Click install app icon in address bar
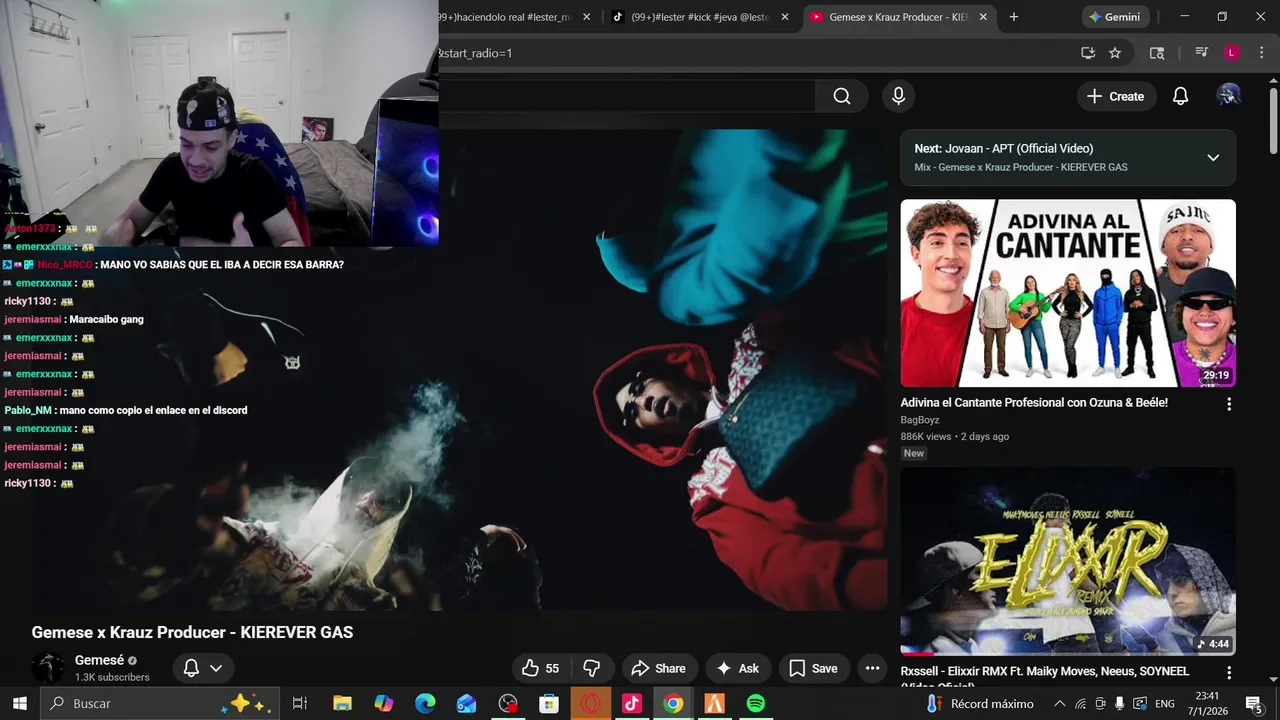 pyautogui.click(x=1088, y=53)
